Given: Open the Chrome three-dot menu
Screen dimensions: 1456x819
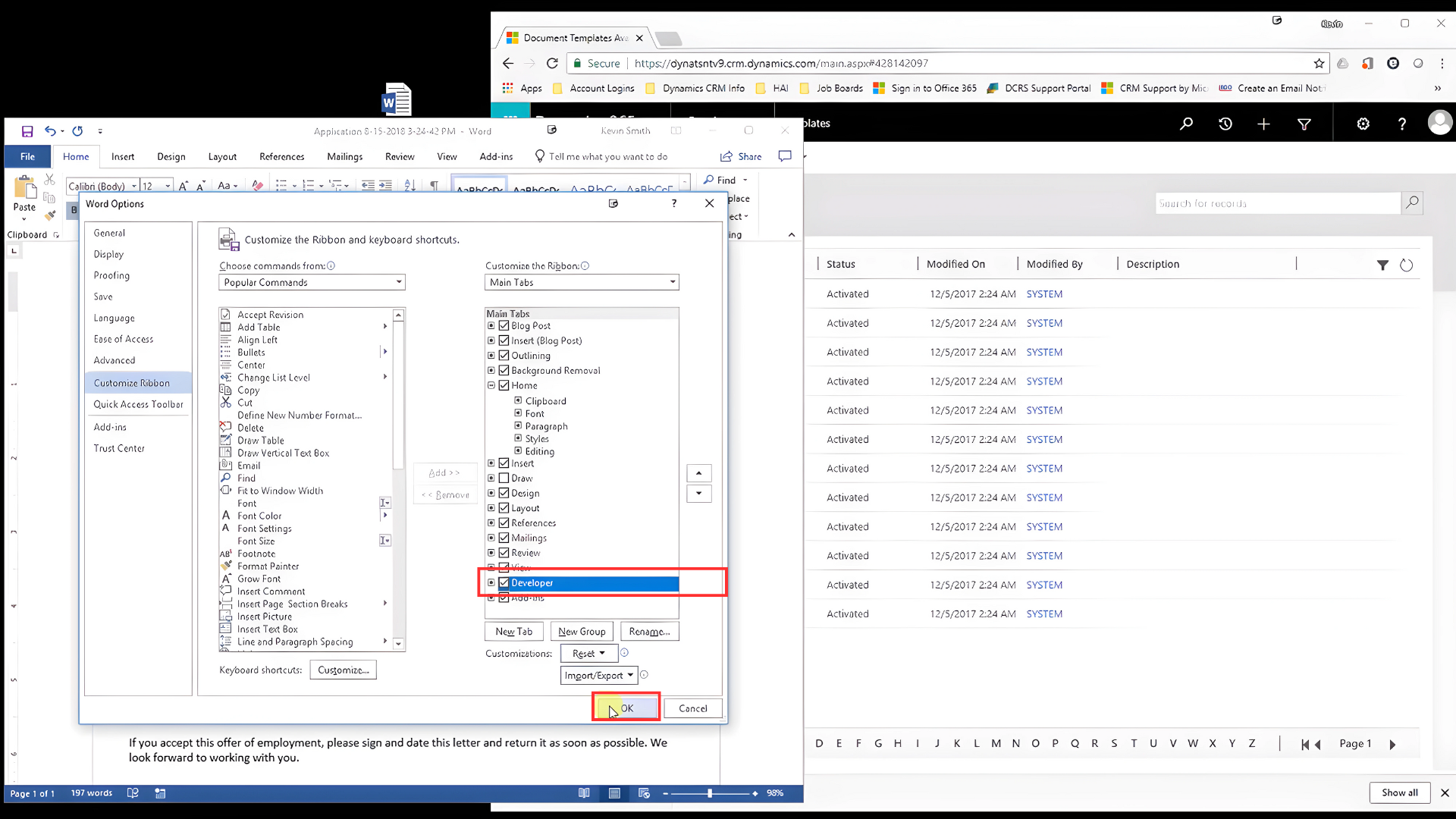Looking at the screenshot, I should [1442, 64].
